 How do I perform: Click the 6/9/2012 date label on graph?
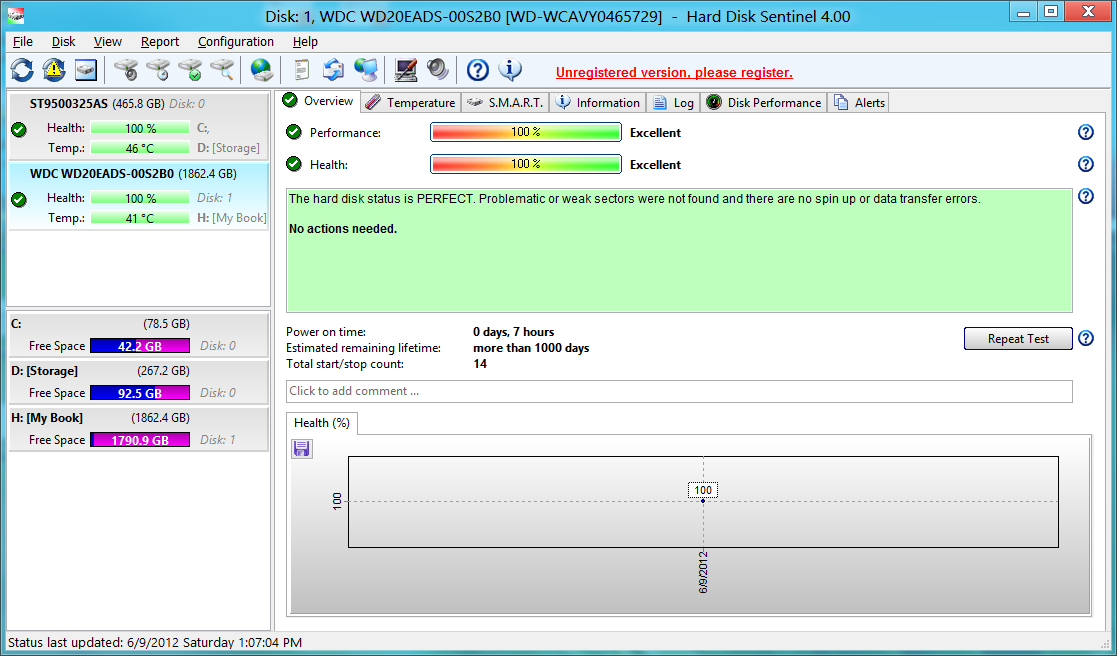click(x=702, y=571)
